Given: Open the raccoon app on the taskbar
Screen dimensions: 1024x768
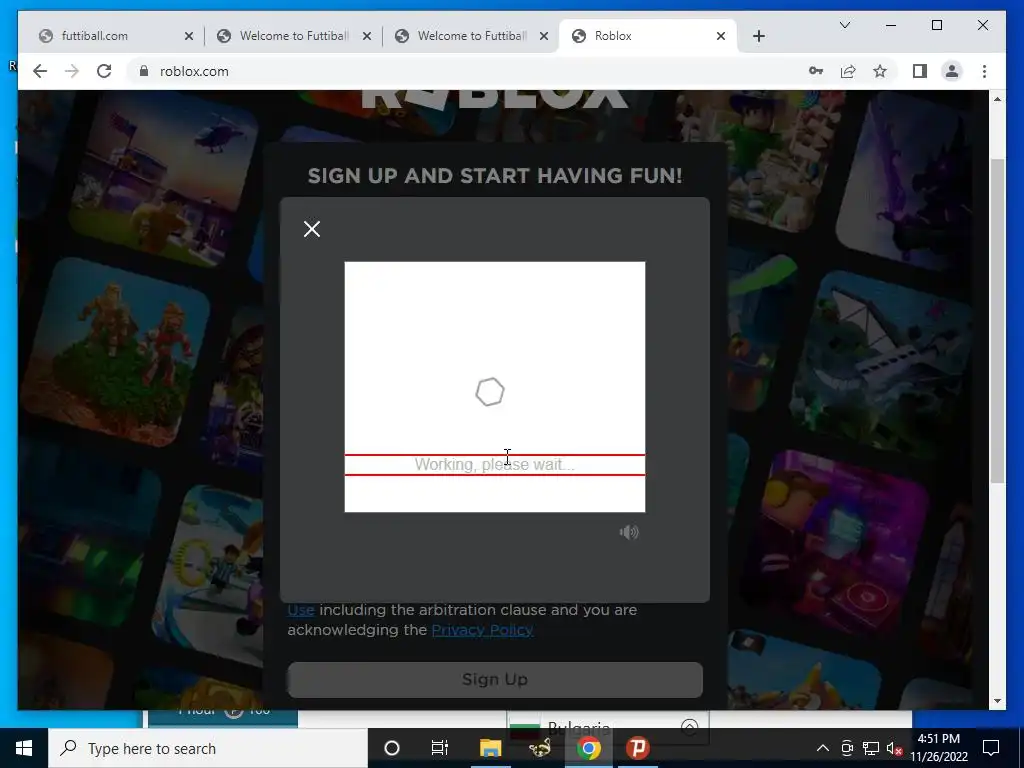Looking at the screenshot, I should 540,748.
